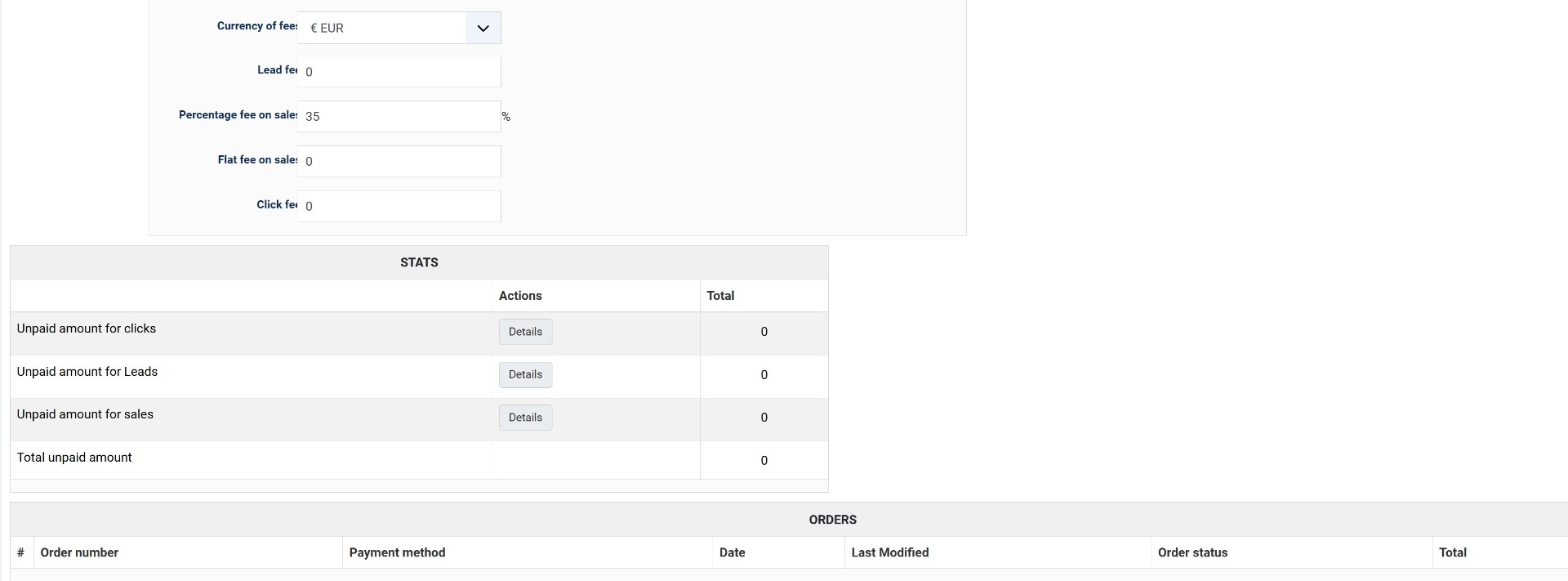Viewport: 1568px width, 581px height.
Task: Click the Total header in Stats table
Action: pos(720,296)
